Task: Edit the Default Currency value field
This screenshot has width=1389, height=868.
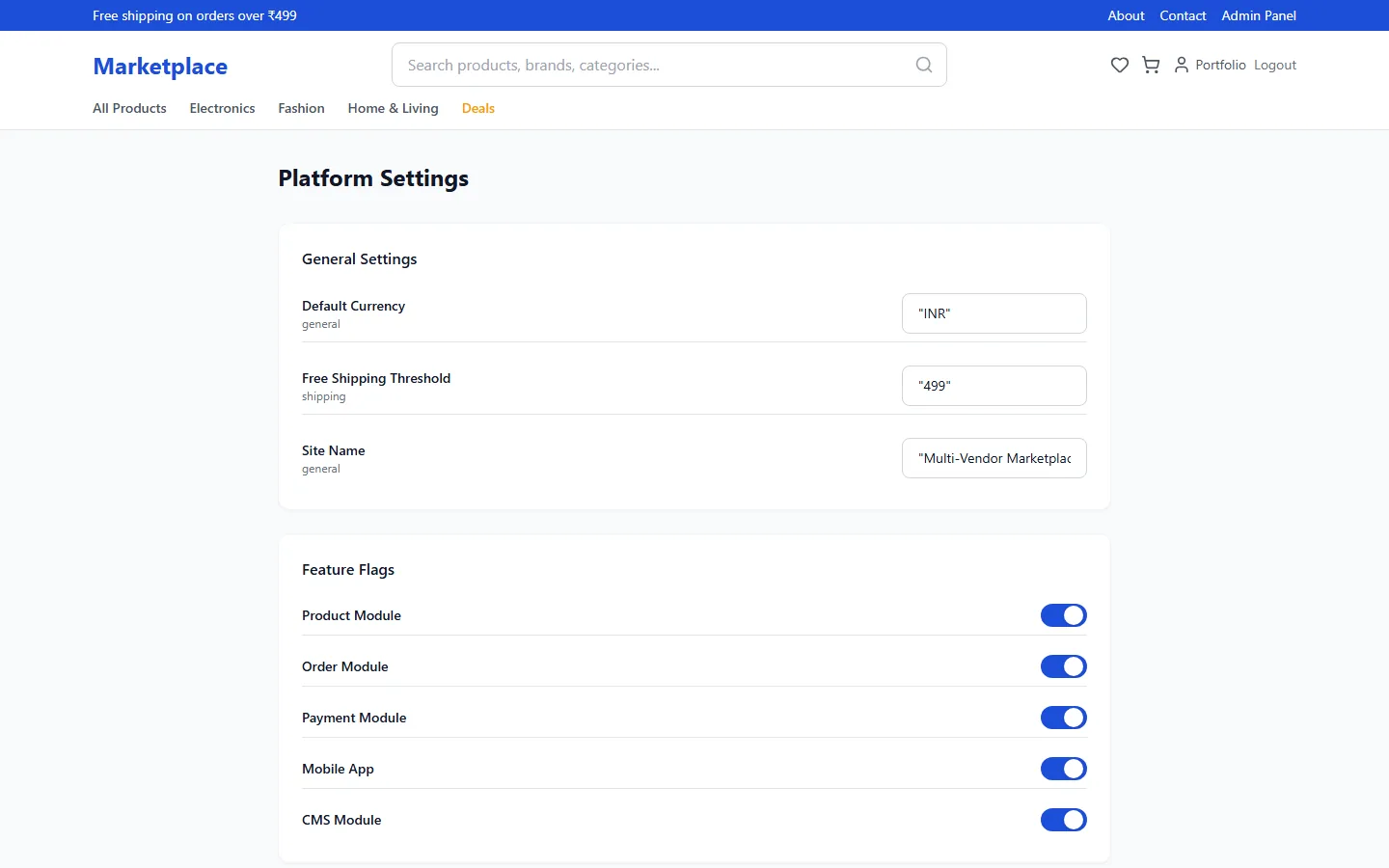Action: tap(994, 313)
